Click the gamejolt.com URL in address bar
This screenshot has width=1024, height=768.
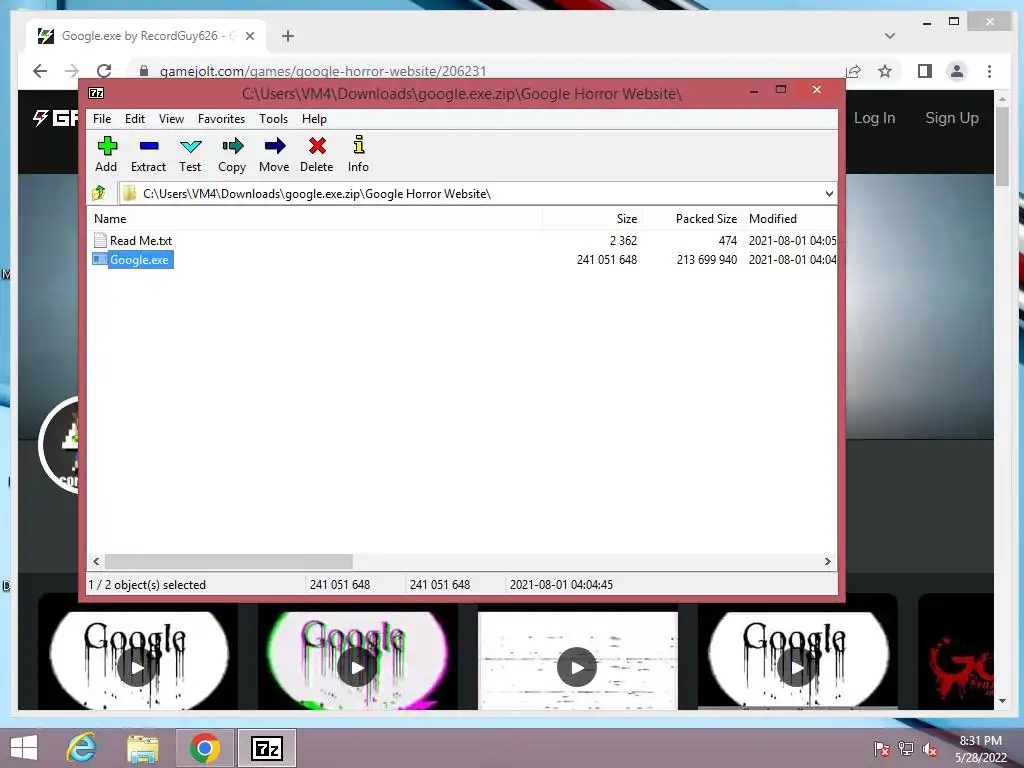tap(323, 71)
